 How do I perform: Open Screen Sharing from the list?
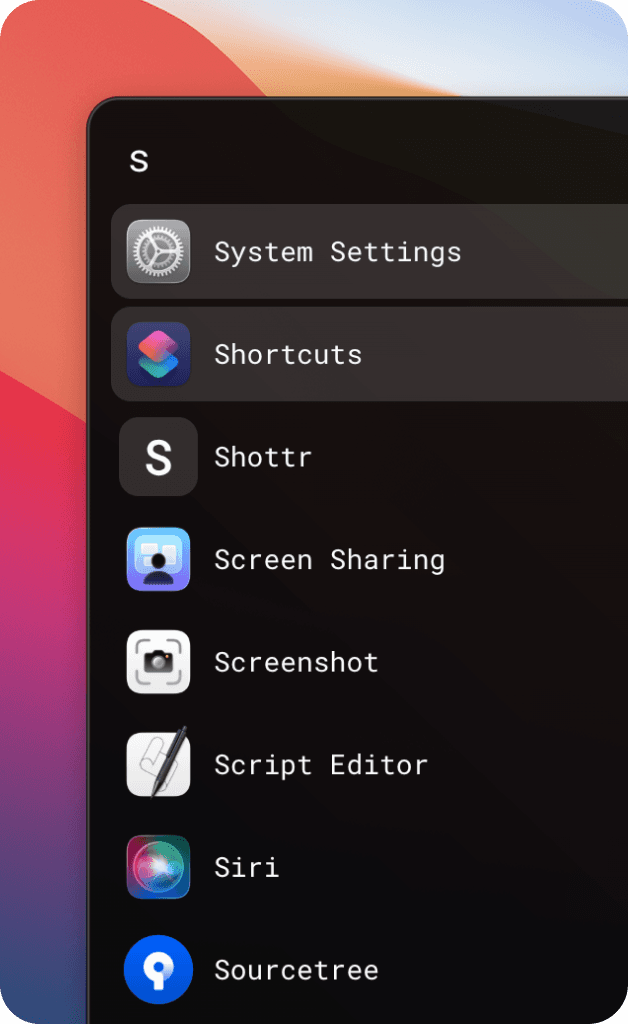click(330, 560)
